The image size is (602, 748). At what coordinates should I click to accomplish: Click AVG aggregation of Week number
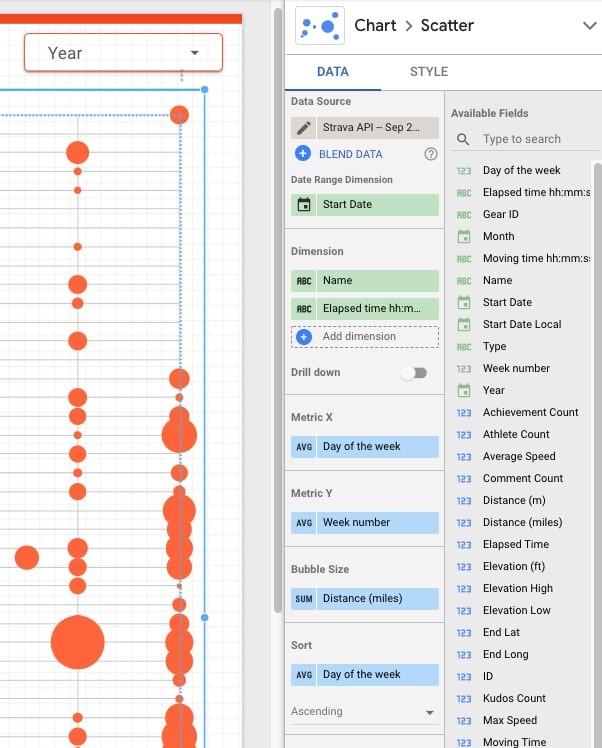pyautogui.click(x=303, y=523)
